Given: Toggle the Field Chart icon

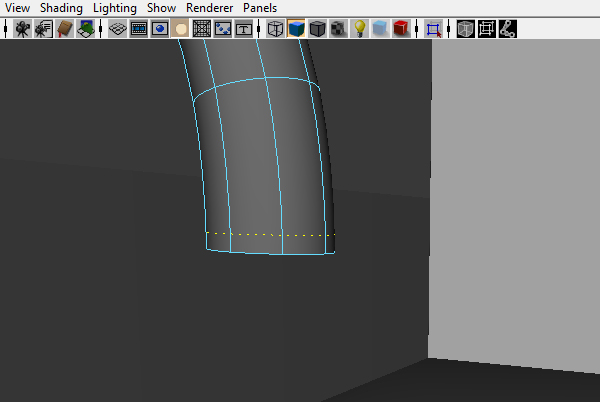Looking at the screenshot, I should [202, 29].
